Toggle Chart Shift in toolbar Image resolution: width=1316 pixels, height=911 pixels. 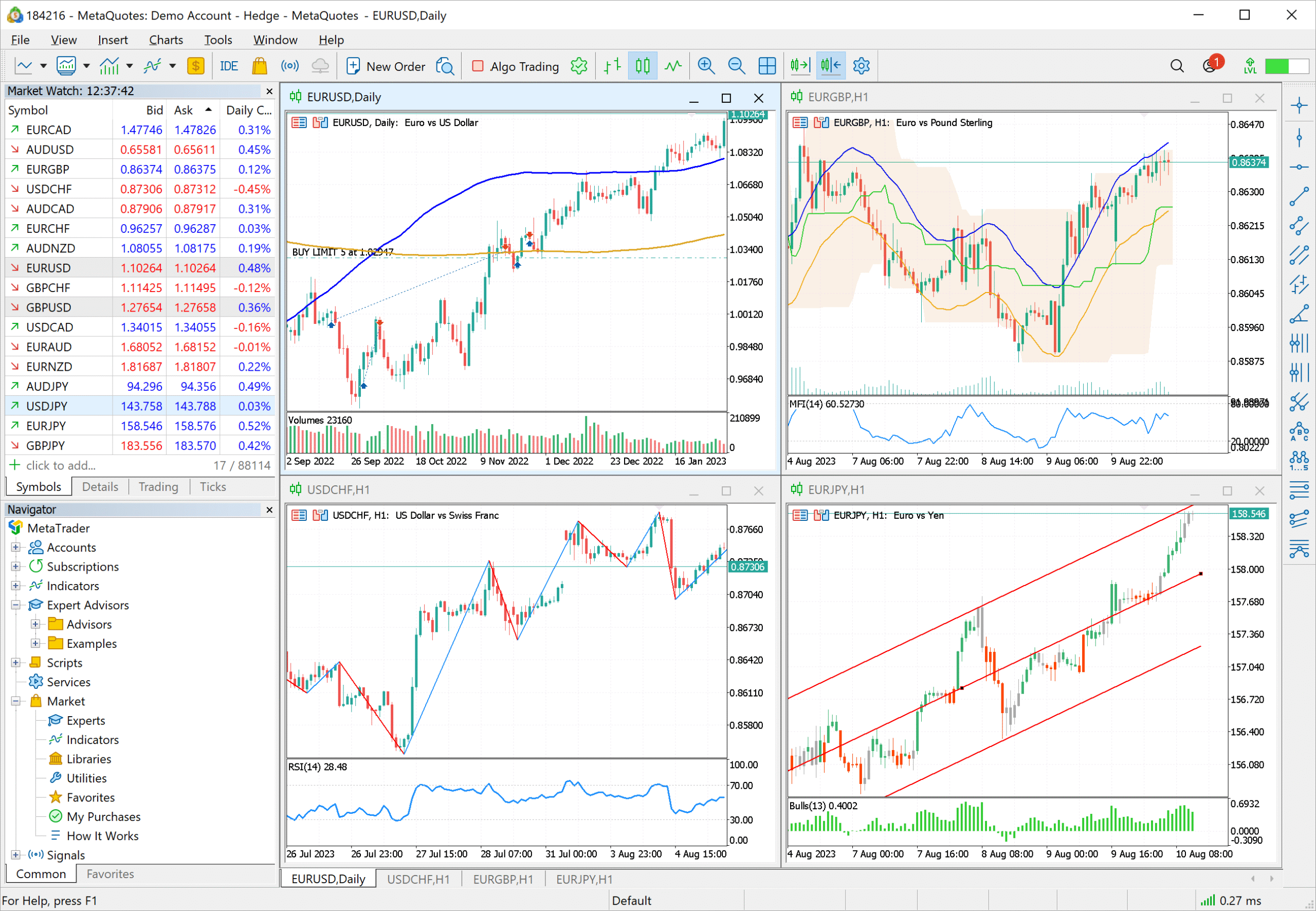(830, 66)
